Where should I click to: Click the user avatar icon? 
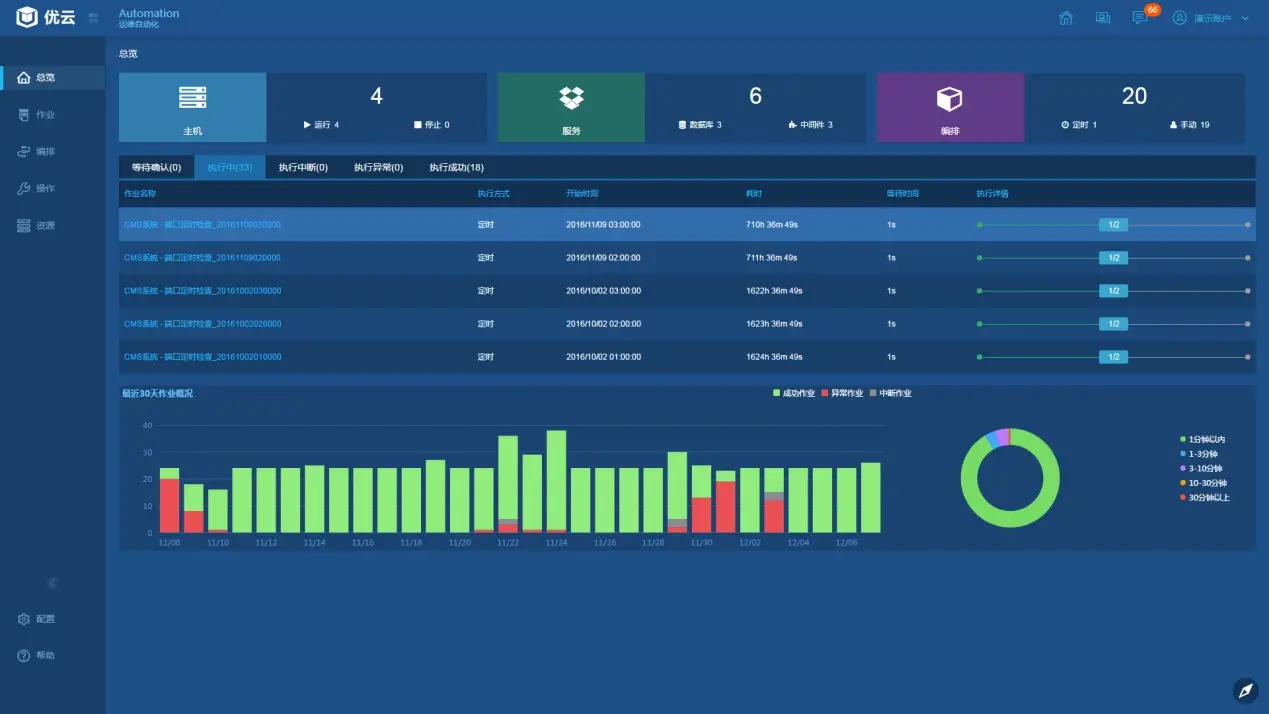[x=1180, y=18]
